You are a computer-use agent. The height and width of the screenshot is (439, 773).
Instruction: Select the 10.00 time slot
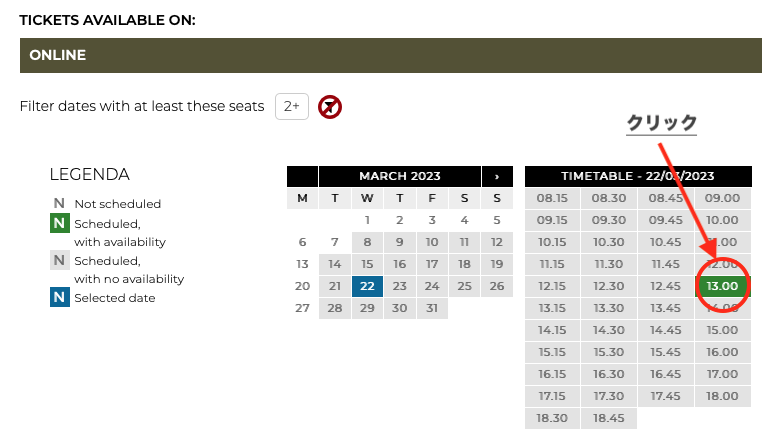point(722,220)
